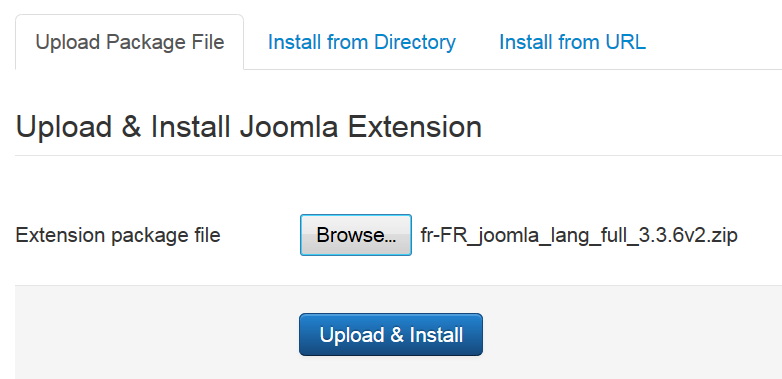782x379 pixels.
Task: Click the gray form actions bar background
Action: coord(628,334)
